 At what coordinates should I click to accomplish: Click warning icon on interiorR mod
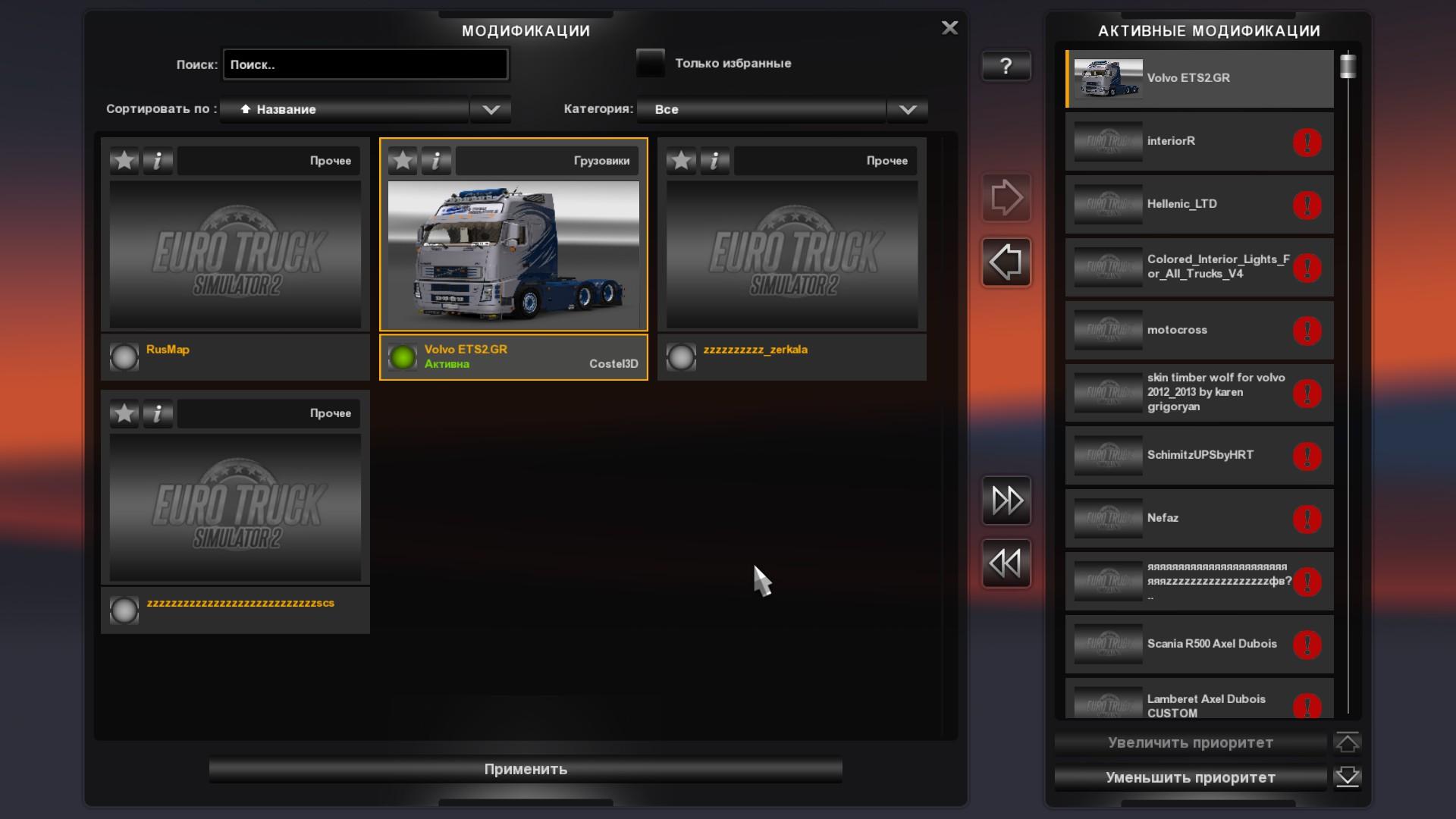(1307, 143)
